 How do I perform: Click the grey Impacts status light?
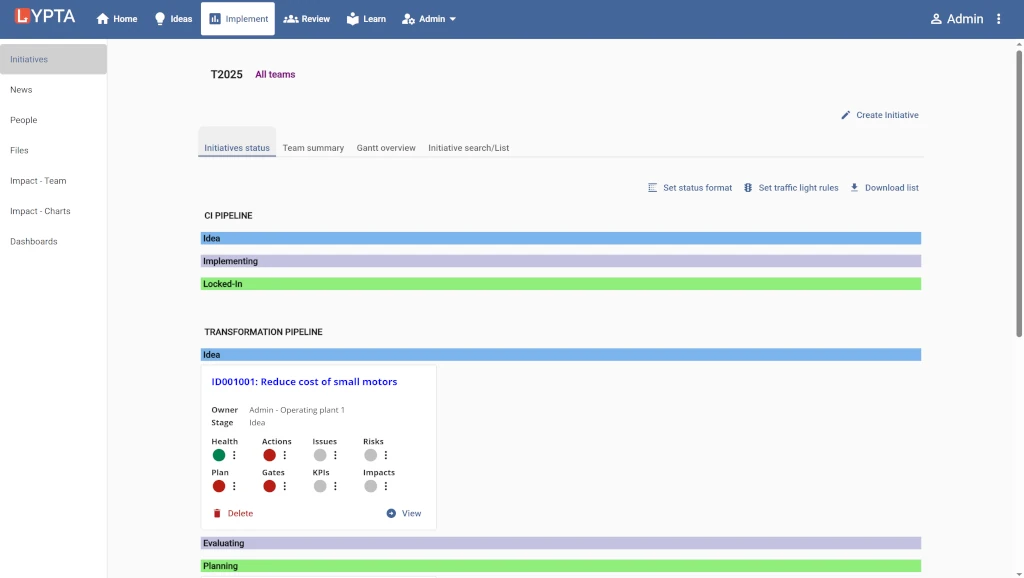click(370, 486)
